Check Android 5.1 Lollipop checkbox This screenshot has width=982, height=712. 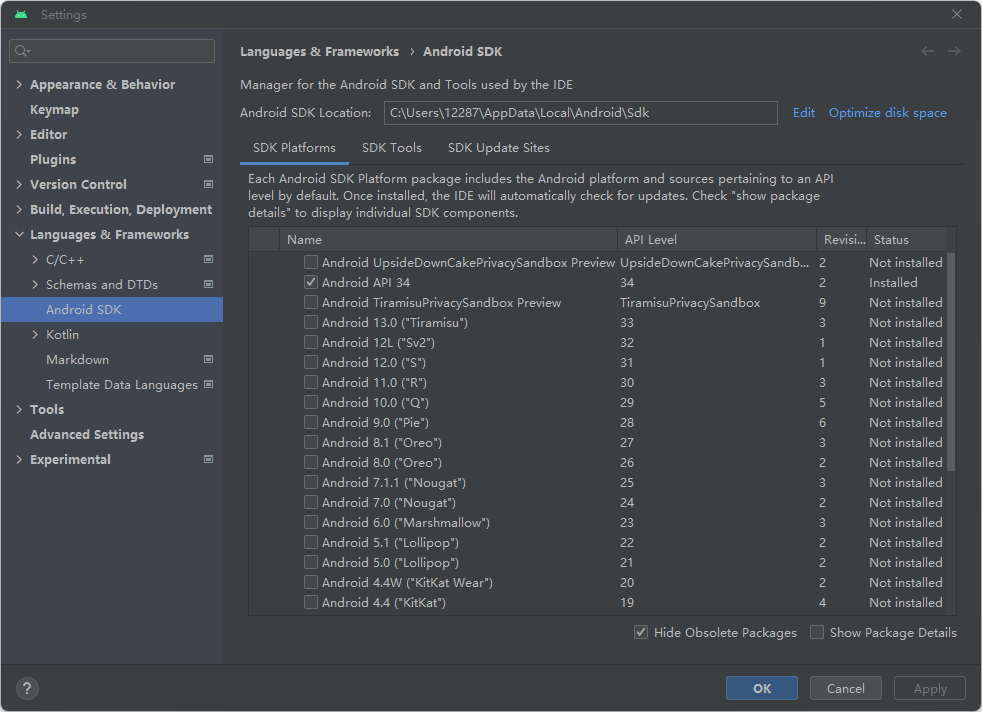click(x=311, y=542)
